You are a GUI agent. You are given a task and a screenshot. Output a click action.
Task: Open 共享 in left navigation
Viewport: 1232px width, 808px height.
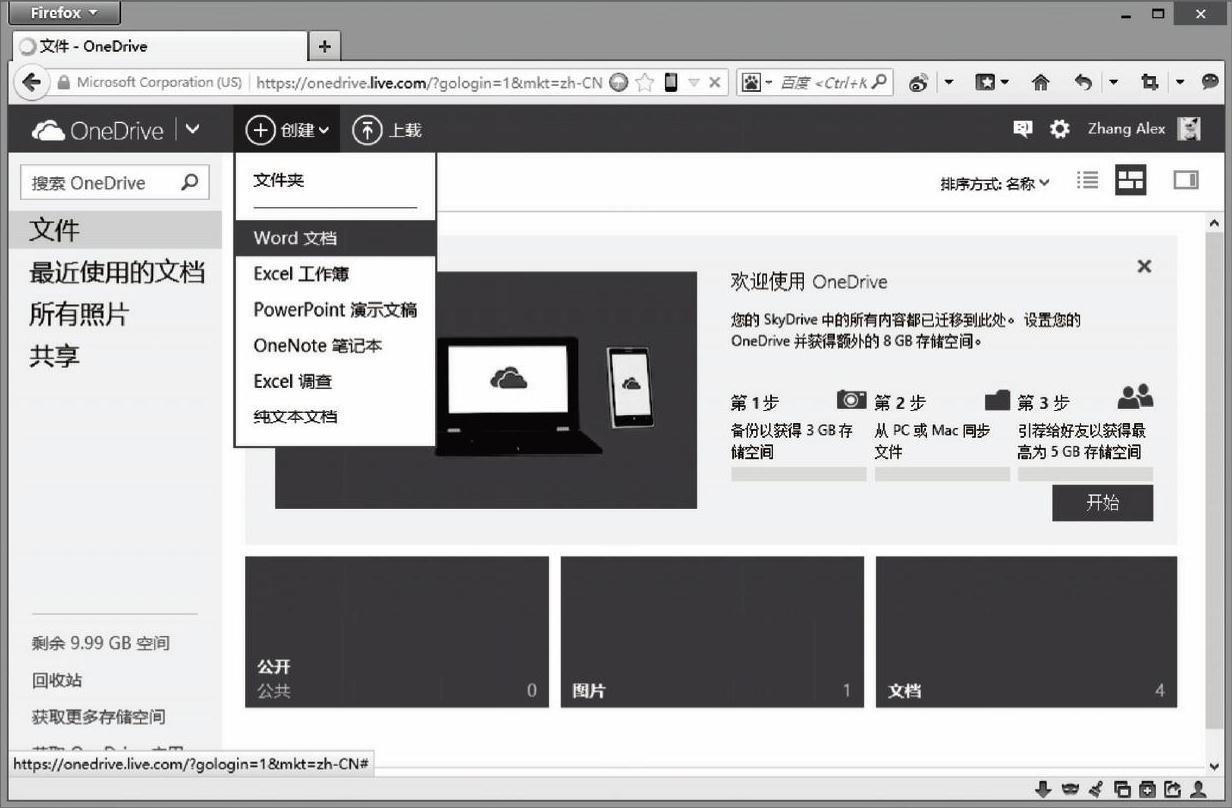tap(54, 356)
